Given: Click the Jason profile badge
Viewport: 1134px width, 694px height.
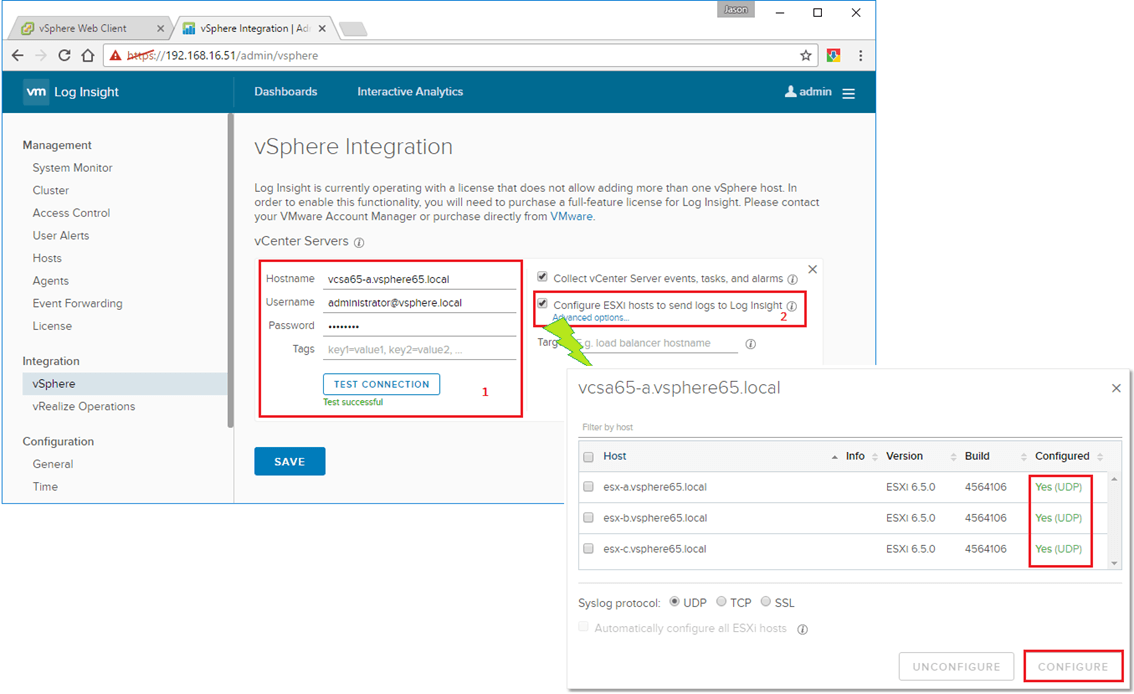Looking at the screenshot, I should point(736,10).
